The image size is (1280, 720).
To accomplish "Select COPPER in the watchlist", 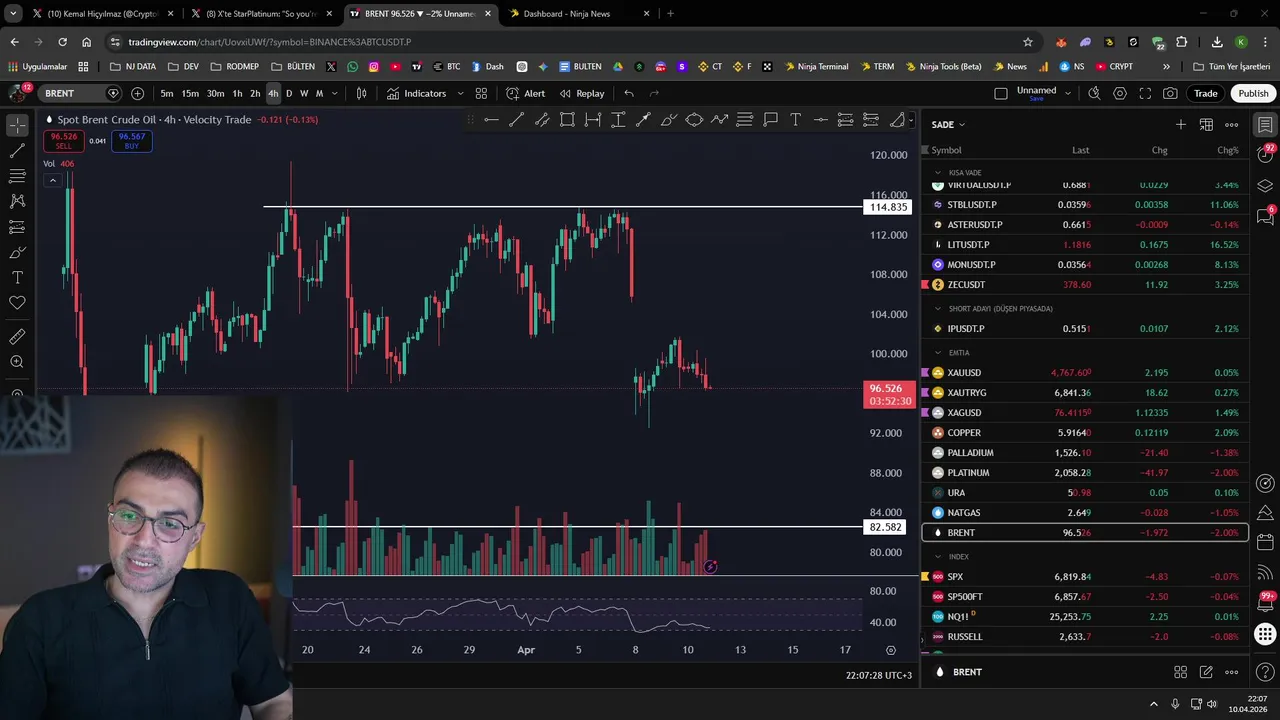I will pyautogui.click(x=1084, y=432).
